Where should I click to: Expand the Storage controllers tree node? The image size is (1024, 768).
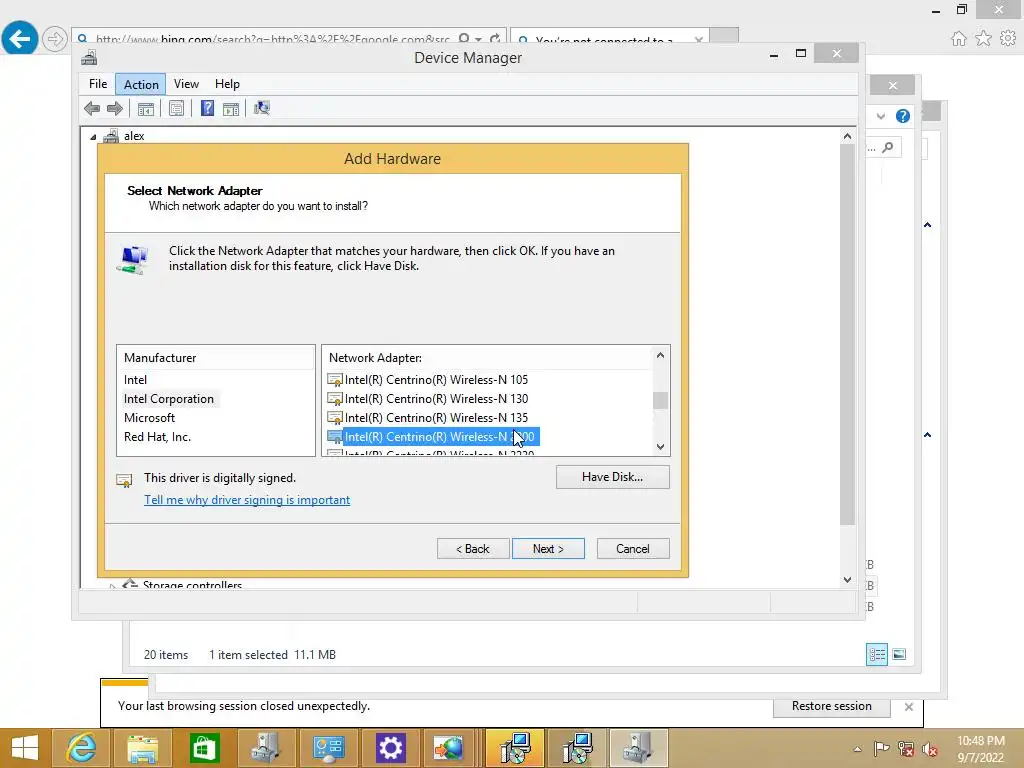[112, 584]
